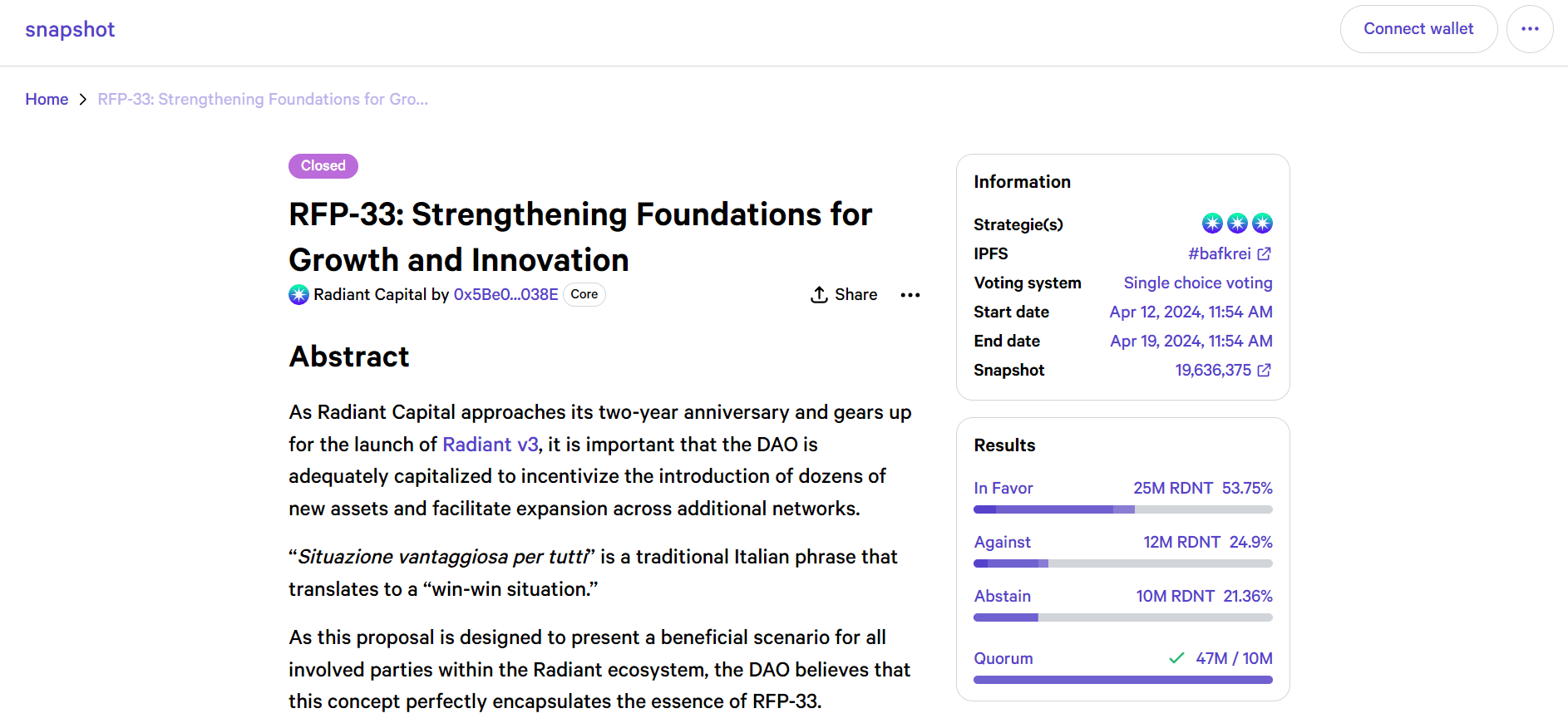Open the top-right three-dot menu button

point(1530,29)
